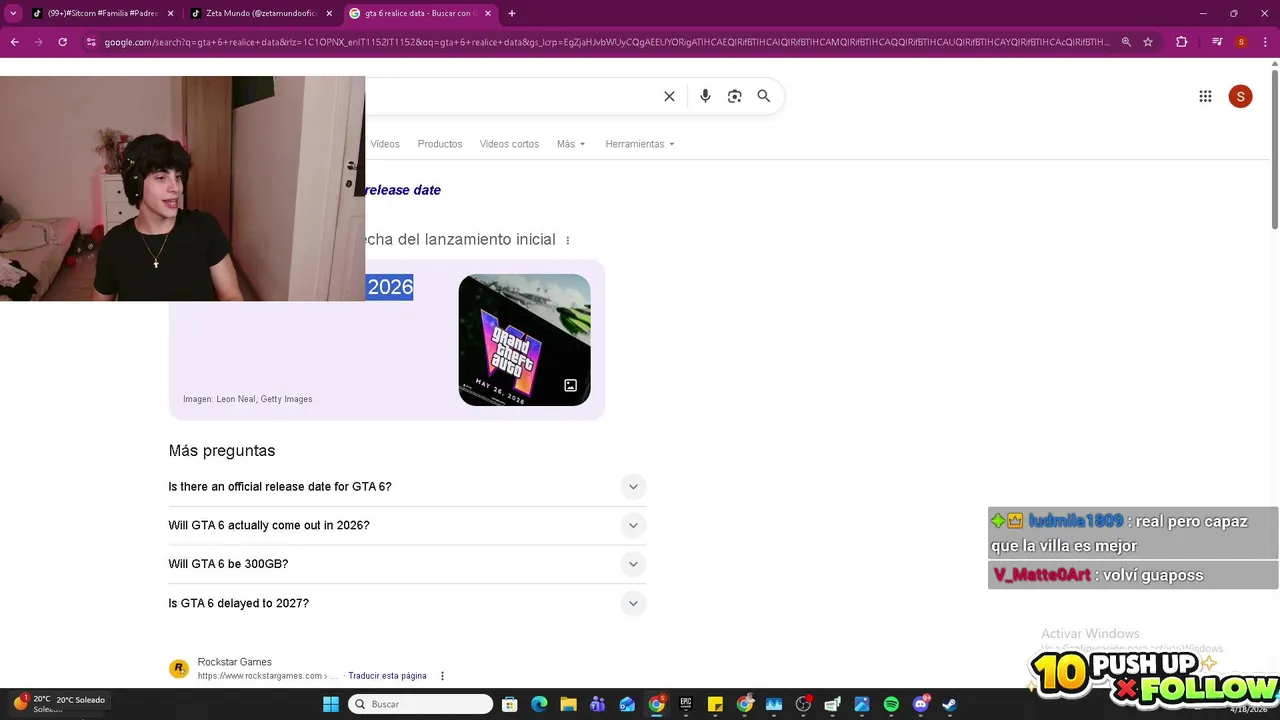Switch to the 'Videos' results tab
Image resolution: width=1280 pixels, height=720 pixels.
pyautogui.click(x=385, y=144)
